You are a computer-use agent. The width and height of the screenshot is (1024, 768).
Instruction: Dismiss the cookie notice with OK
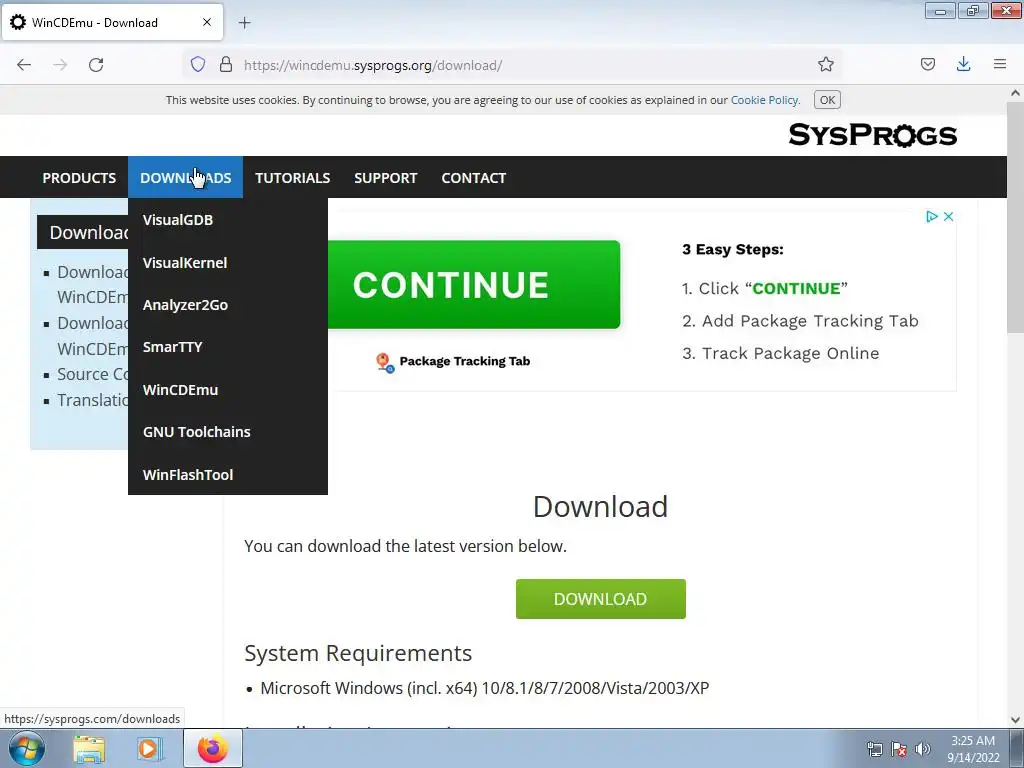[x=827, y=100]
